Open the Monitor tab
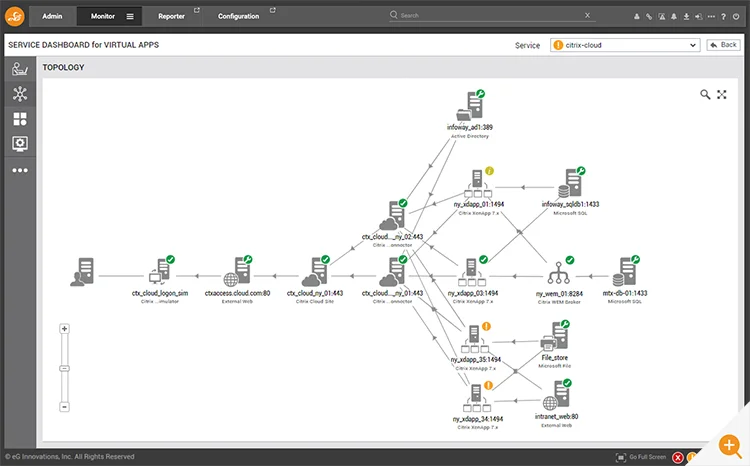The width and height of the screenshot is (750, 466). pyautogui.click(x=103, y=16)
